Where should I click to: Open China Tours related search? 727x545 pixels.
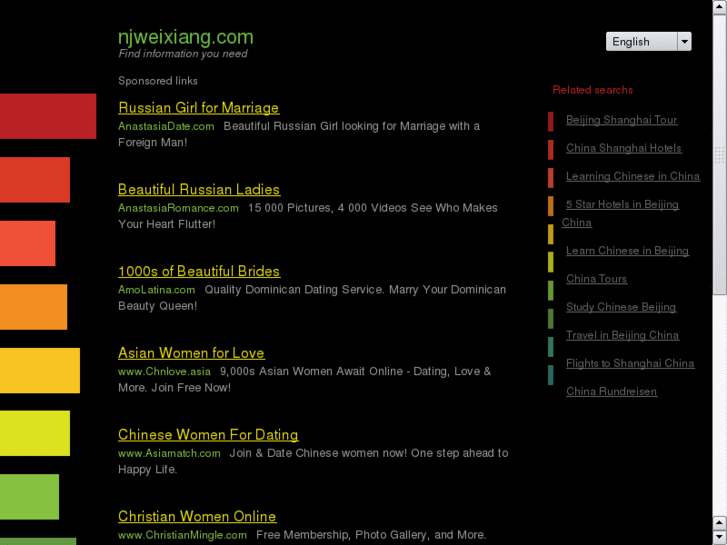click(596, 279)
